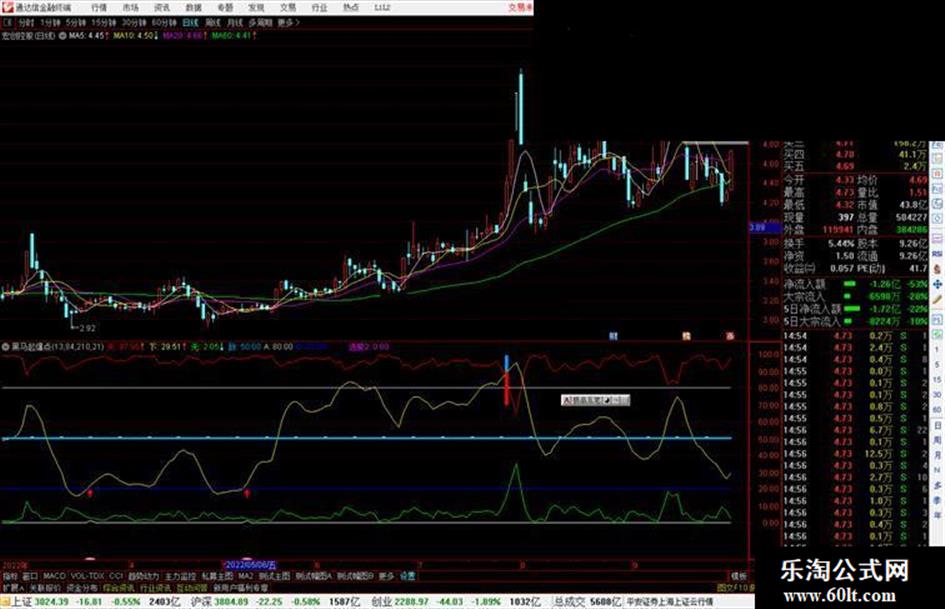This screenshot has width=945, height=609.
Task: Select the MA2 indicator tab
Action: point(245,576)
